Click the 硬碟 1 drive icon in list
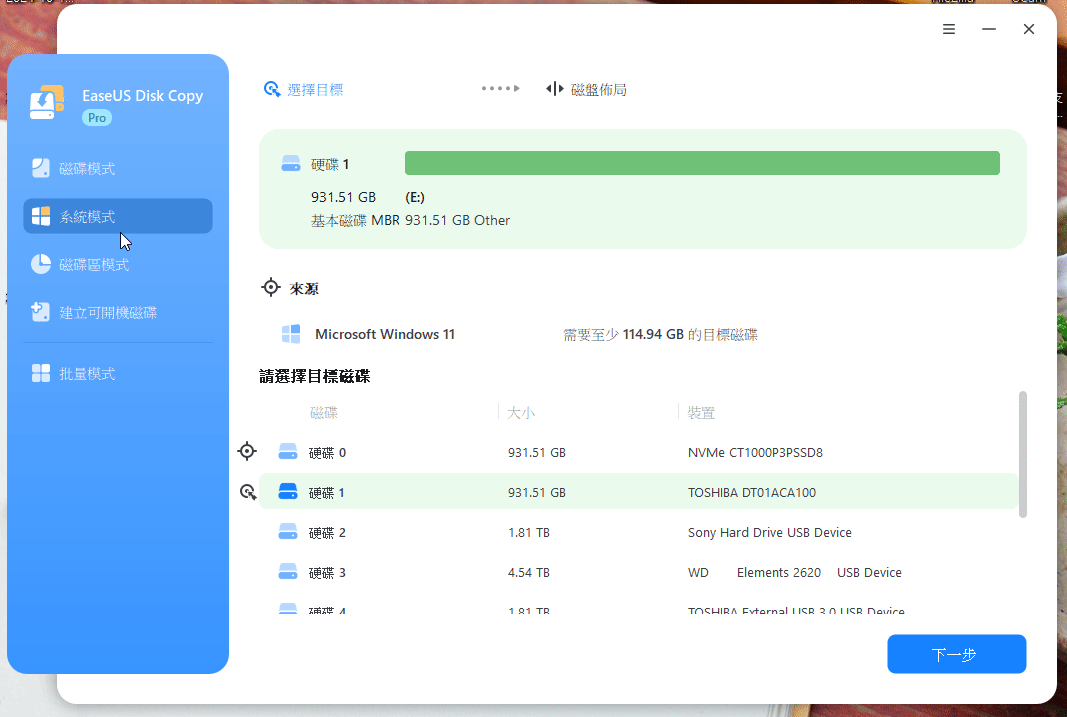 288,491
